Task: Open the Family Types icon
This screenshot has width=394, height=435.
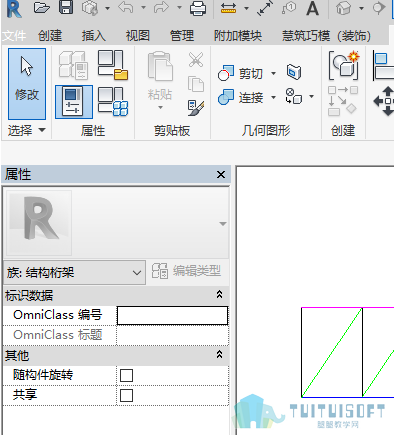Action: tap(113, 101)
